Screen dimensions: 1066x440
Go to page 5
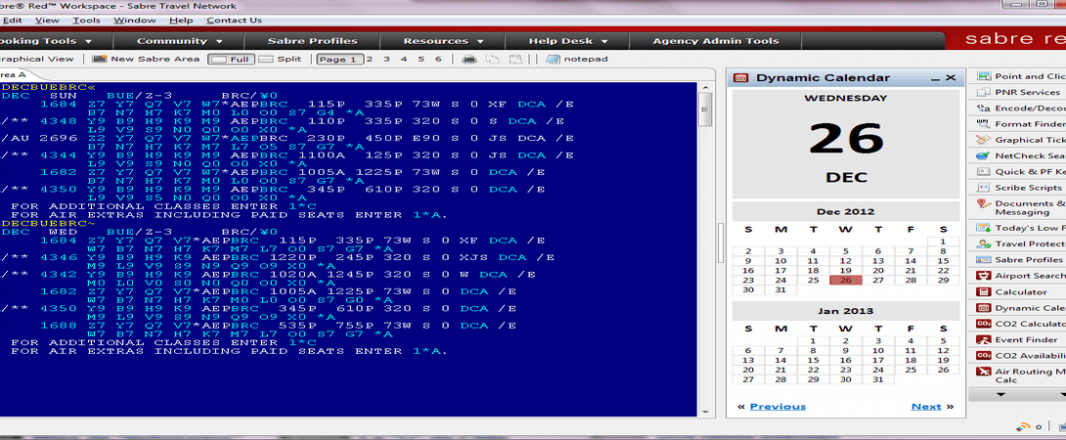(421, 59)
